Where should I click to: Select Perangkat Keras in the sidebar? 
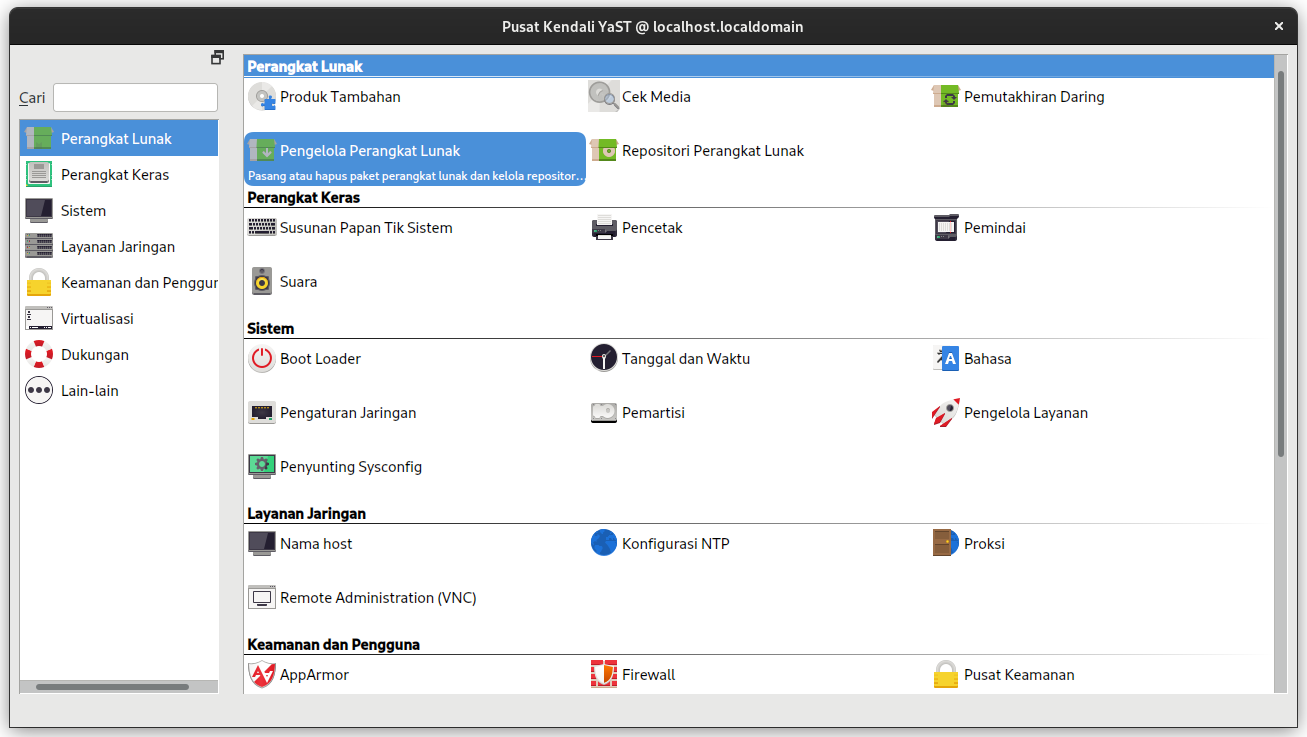115,175
